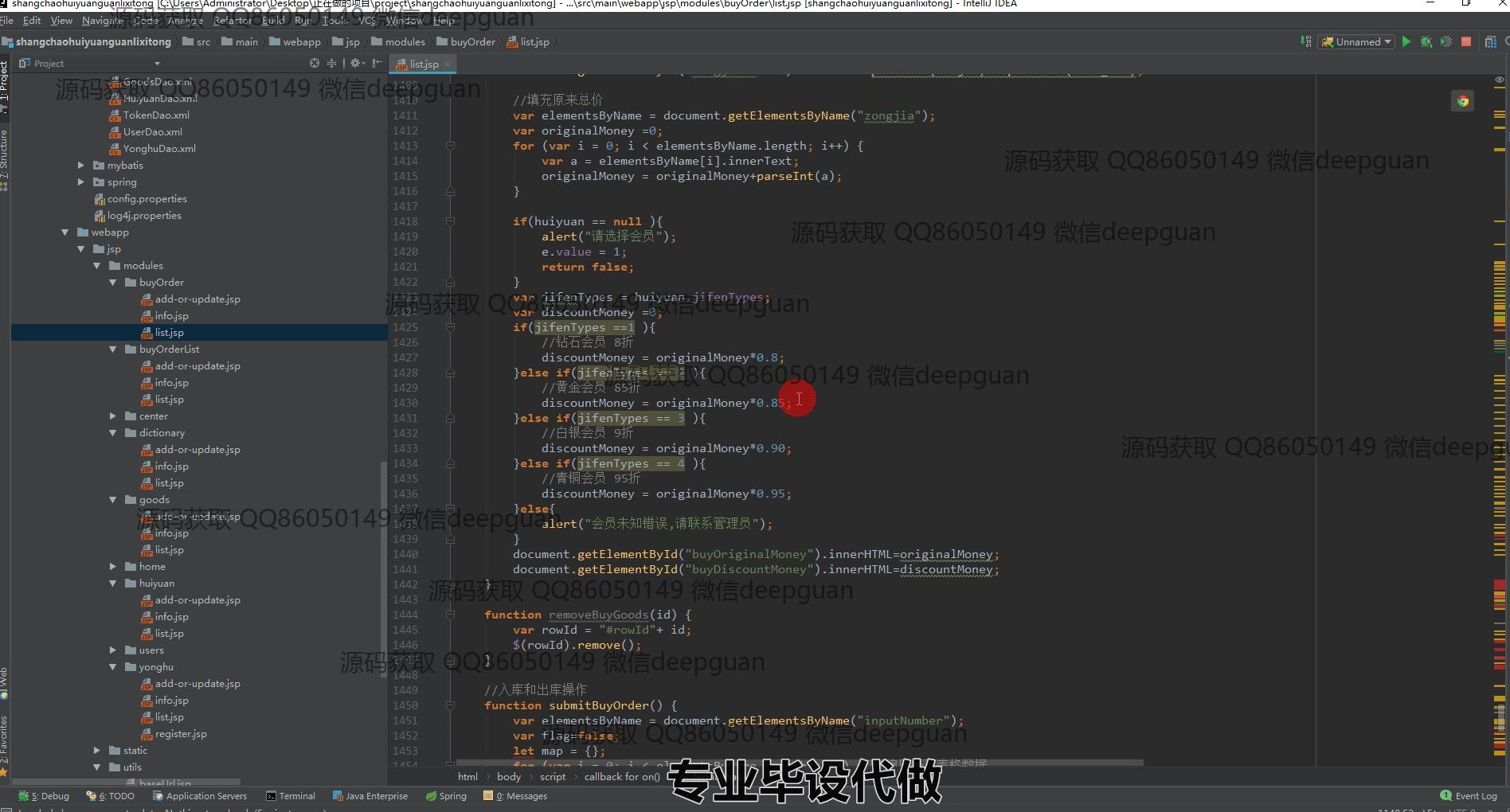Screen dimensions: 1510x812
Task: Stop the running process with the red square
Action: 1466,42
